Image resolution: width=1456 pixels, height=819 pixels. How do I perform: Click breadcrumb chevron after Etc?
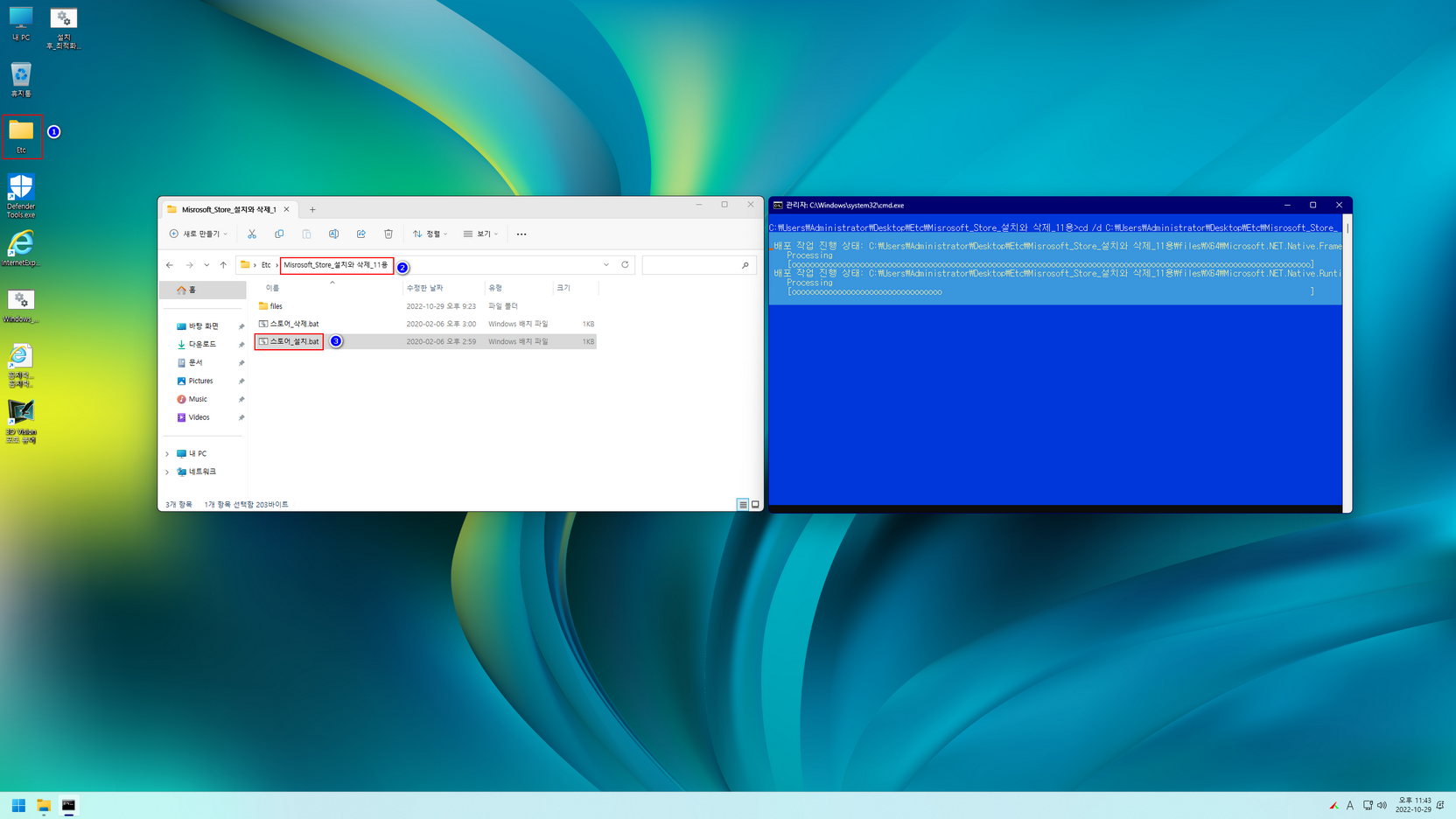(x=276, y=265)
